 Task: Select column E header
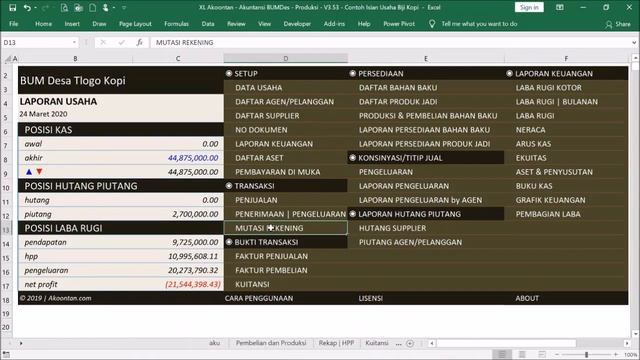[x=426, y=59]
